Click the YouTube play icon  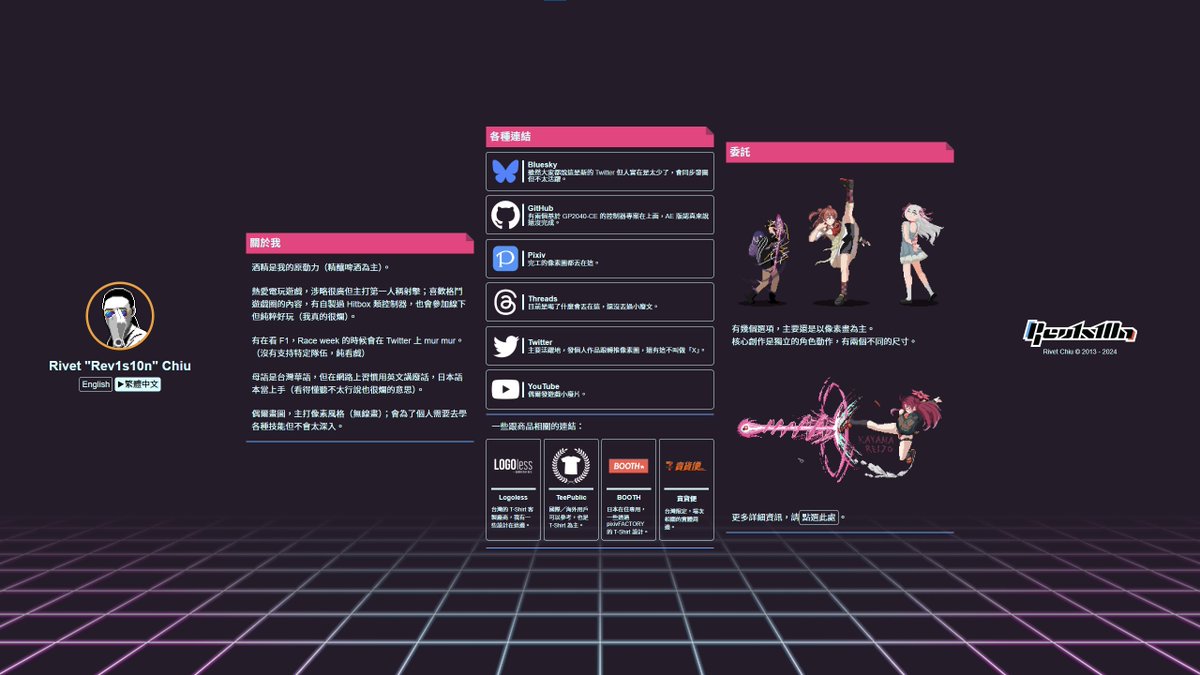click(505, 389)
